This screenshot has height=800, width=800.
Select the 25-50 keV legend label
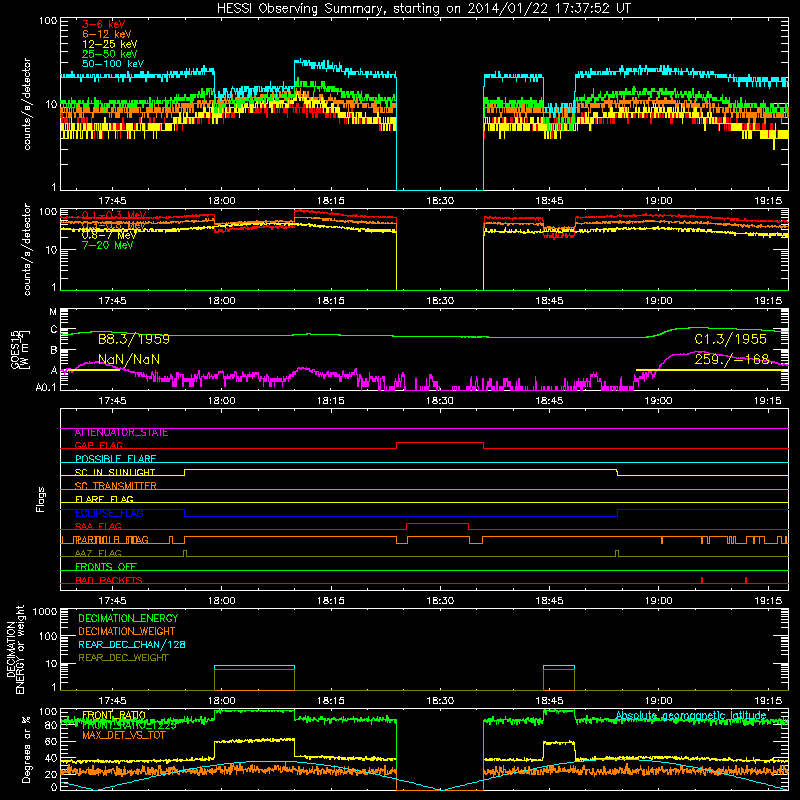tap(110, 54)
